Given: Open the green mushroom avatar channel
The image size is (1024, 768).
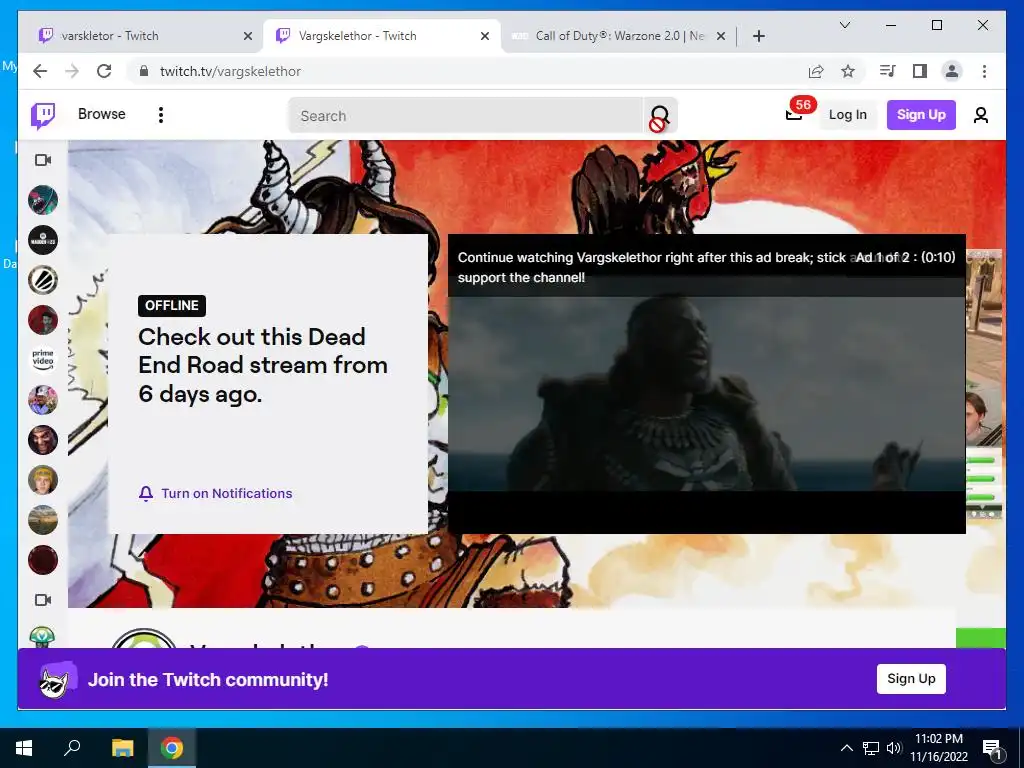Looking at the screenshot, I should coord(42,637).
